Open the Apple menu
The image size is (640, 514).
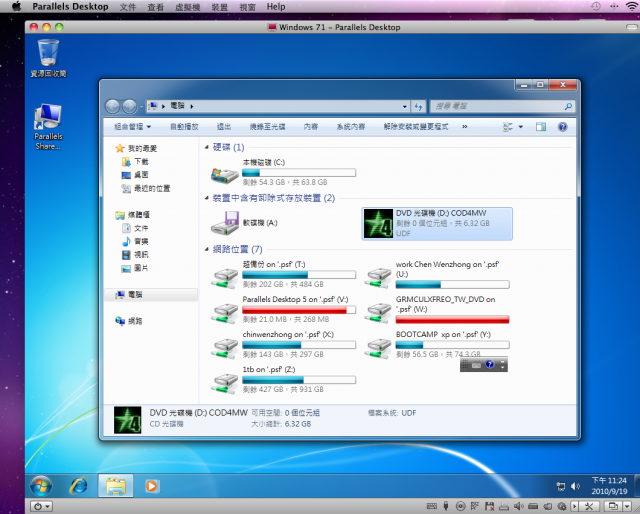(16, 6)
